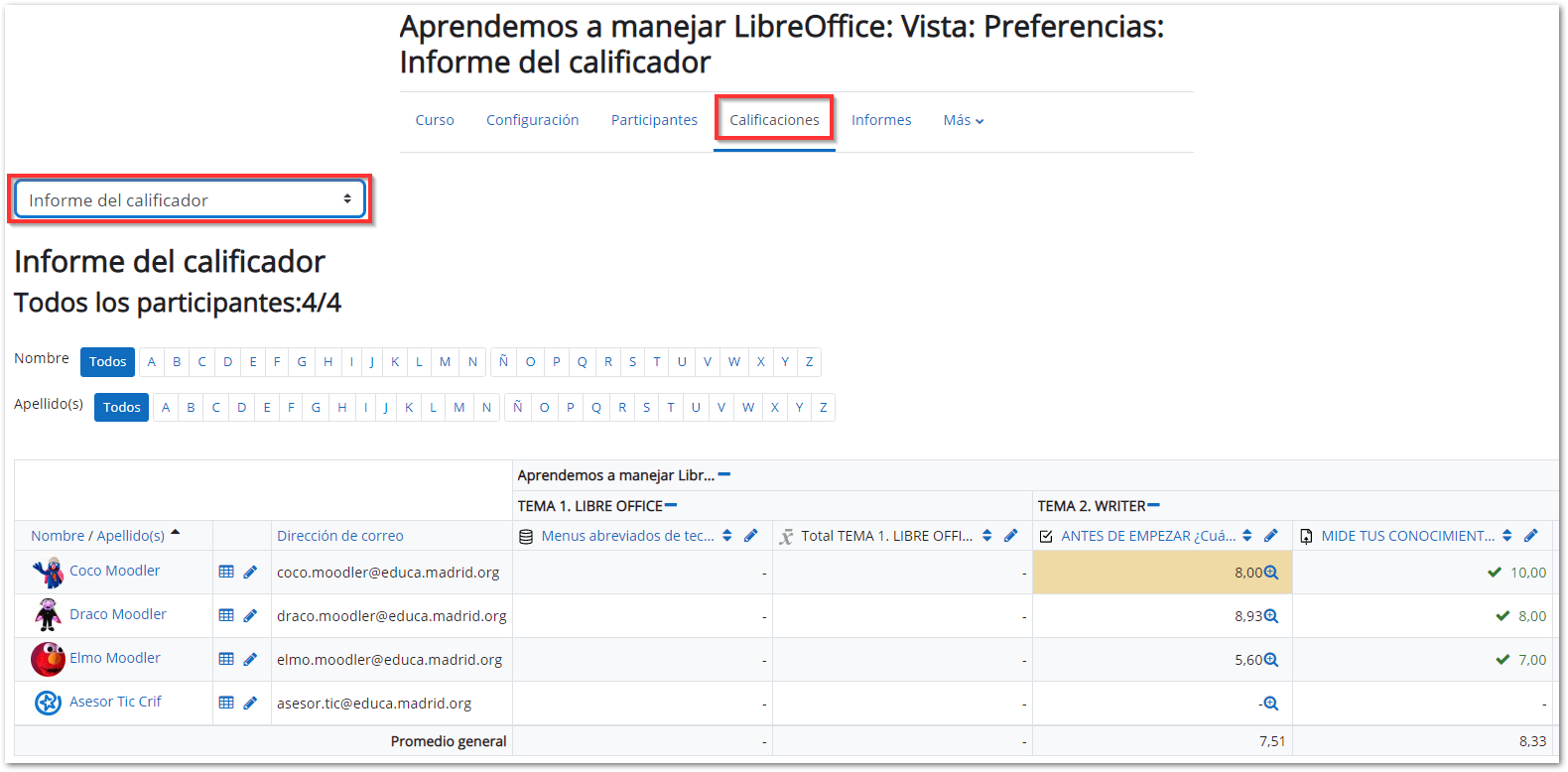The image size is (1568, 772).
Task: Click Asesor Tic Crif's avatar icon
Action: click(x=48, y=703)
